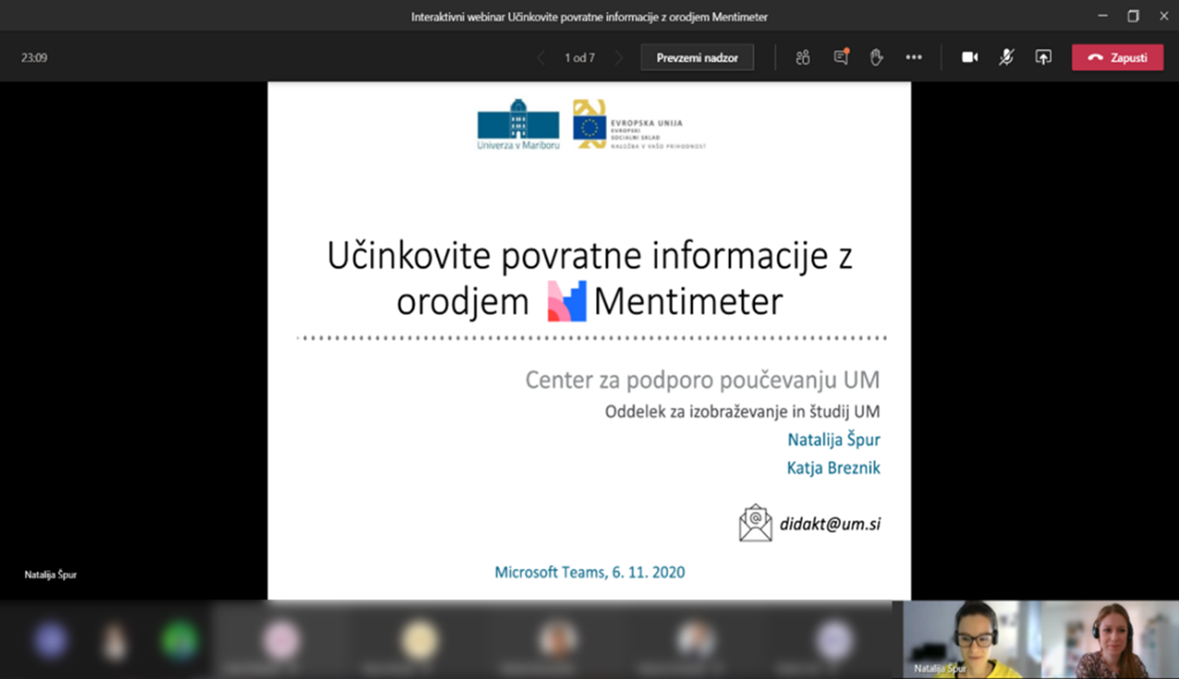
Task: Raise your hand
Action: 876,57
